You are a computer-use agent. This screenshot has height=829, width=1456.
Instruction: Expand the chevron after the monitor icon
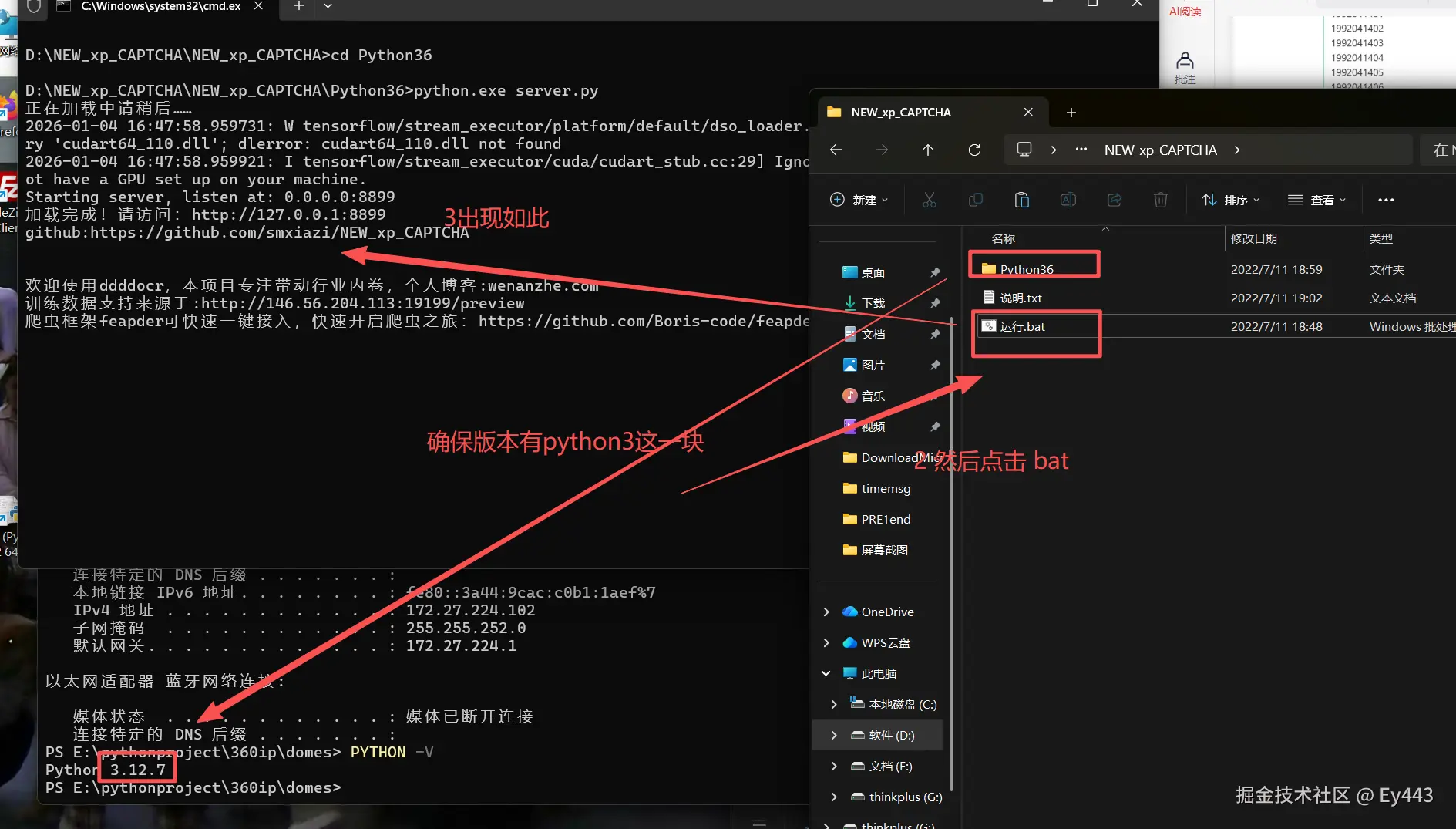1054,150
